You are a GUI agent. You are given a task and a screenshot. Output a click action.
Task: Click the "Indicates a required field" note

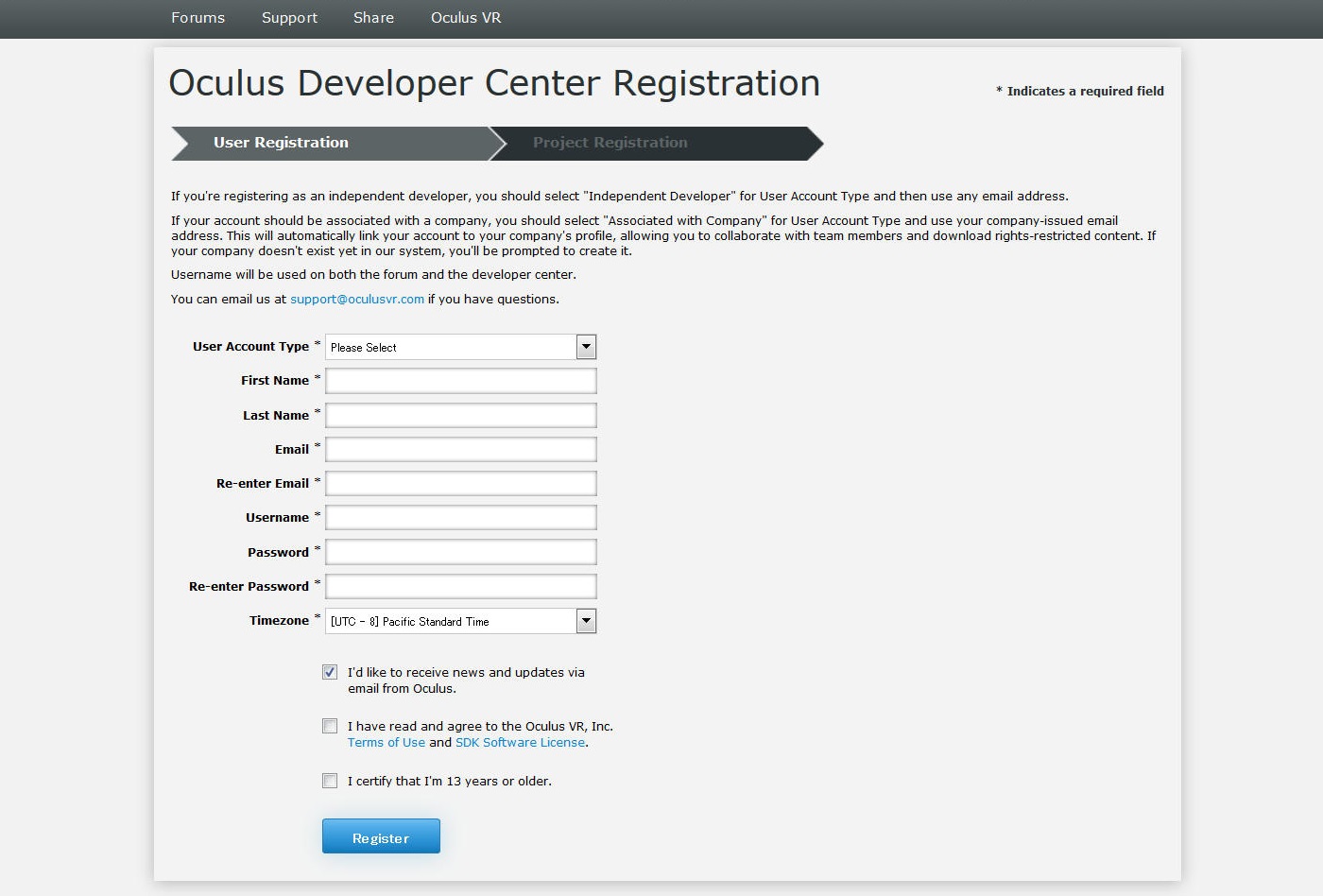(x=1080, y=91)
